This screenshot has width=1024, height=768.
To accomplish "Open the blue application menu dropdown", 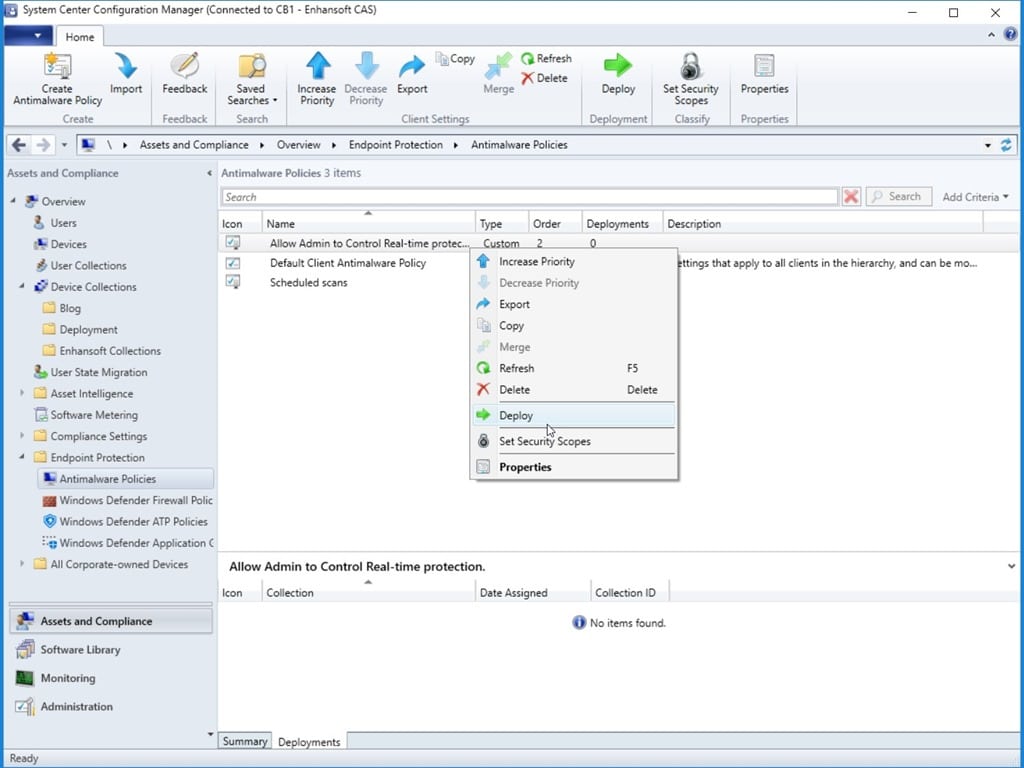I will pos(28,36).
